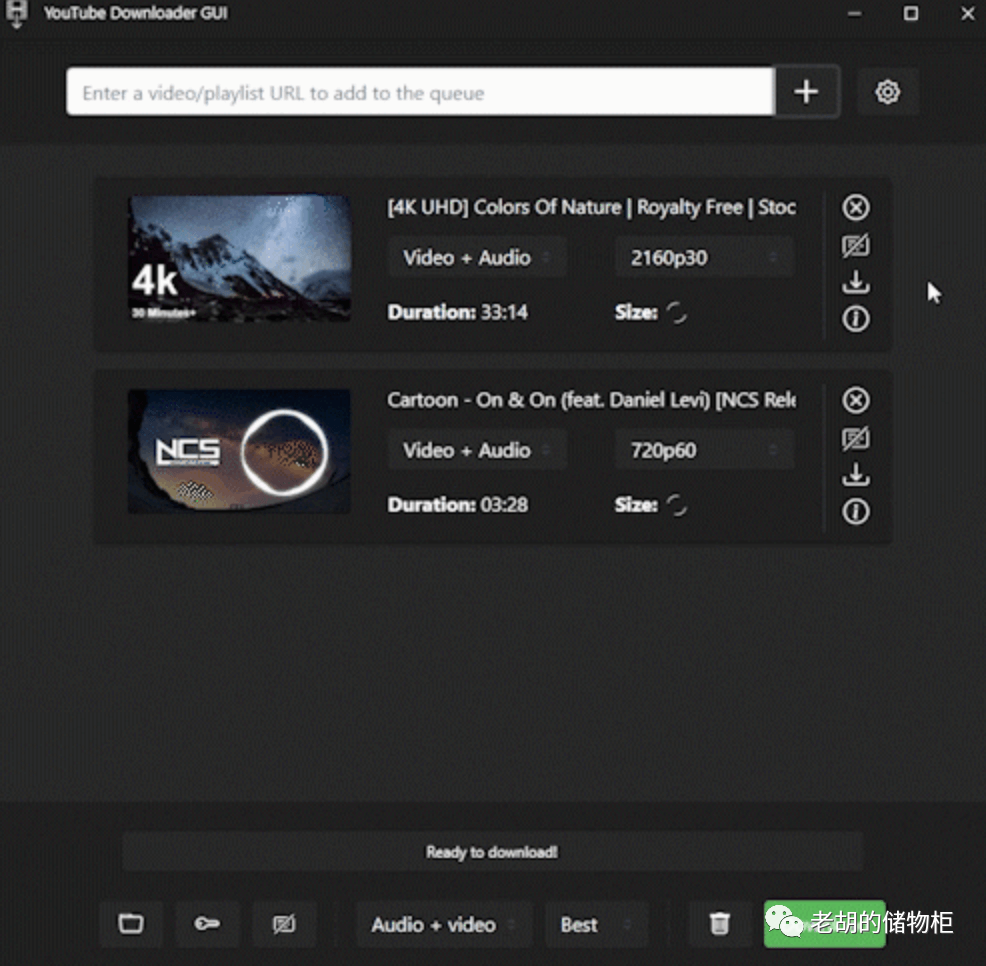This screenshot has height=966, width=986.
Task: Click the Cartoon - On & On video title
Action: coord(592,400)
